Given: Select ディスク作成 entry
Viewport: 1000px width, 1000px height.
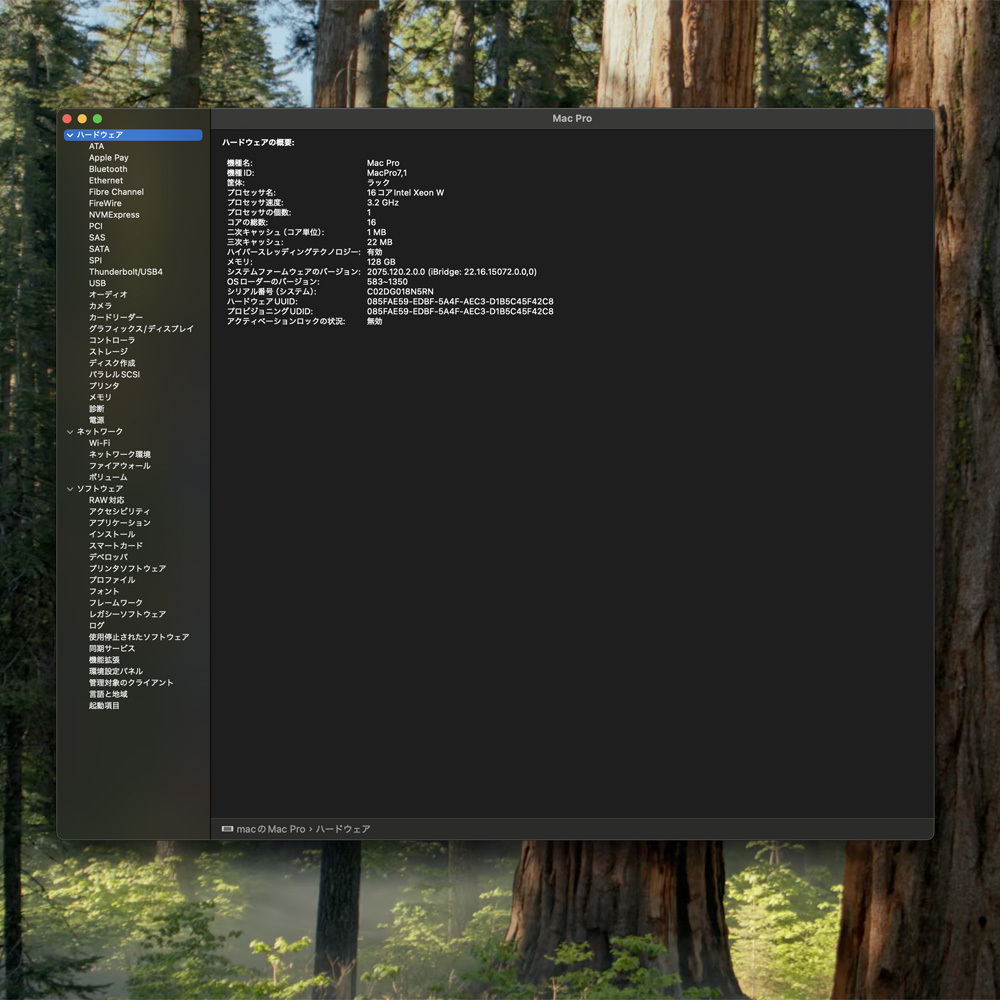Looking at the screenshot, I should click(112, 363).
